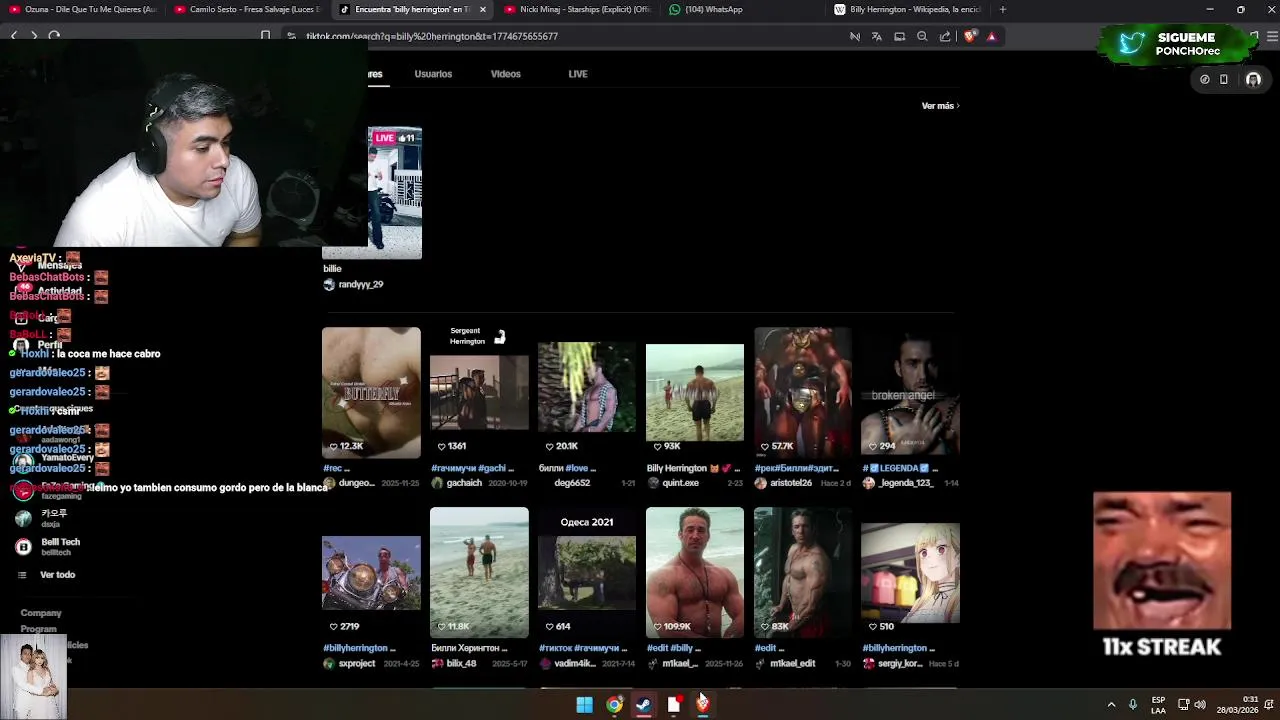Click the browser forward arrow

pos(34,36)
